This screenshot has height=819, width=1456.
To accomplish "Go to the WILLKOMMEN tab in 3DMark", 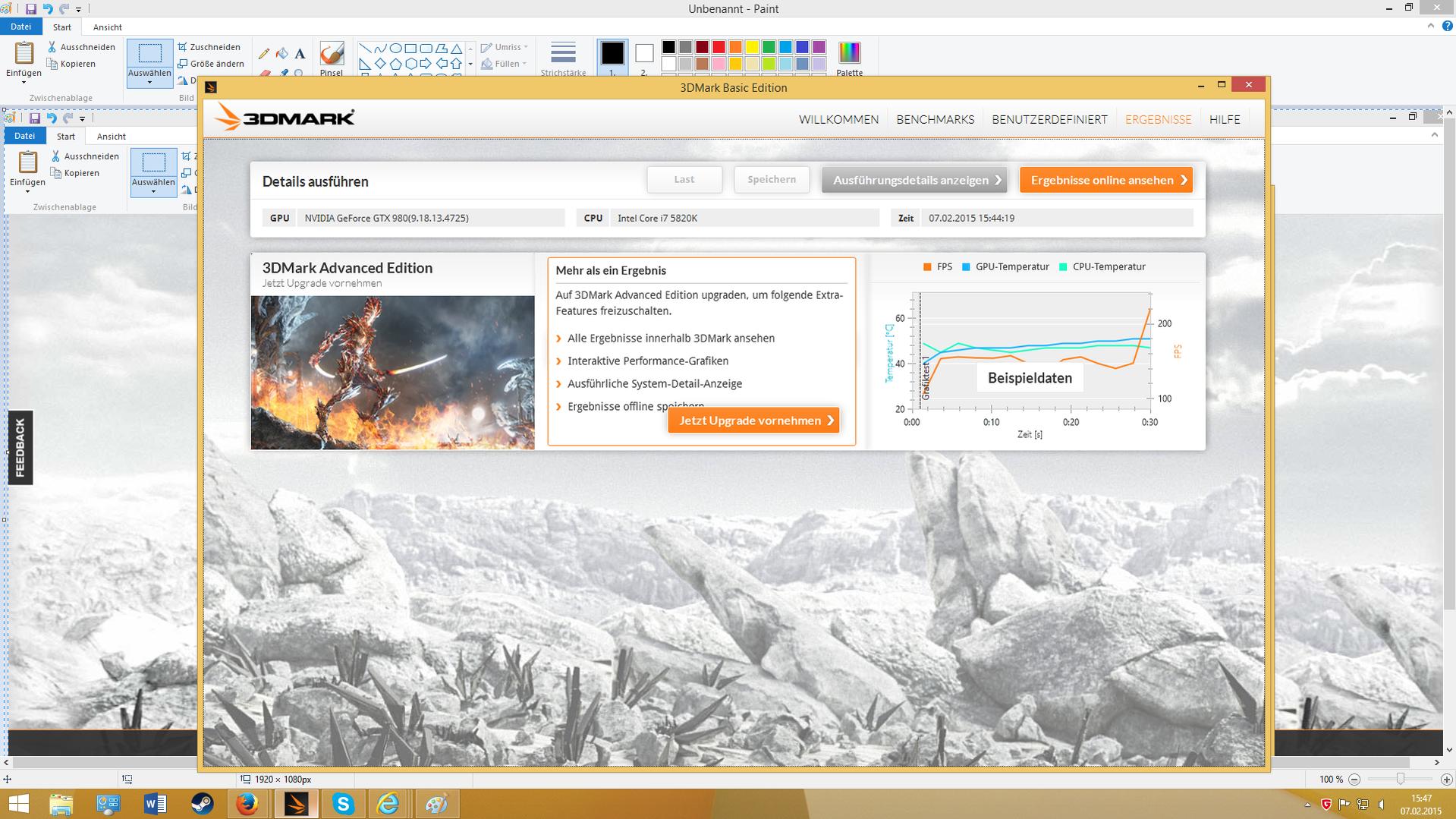I will pos(838,119).
